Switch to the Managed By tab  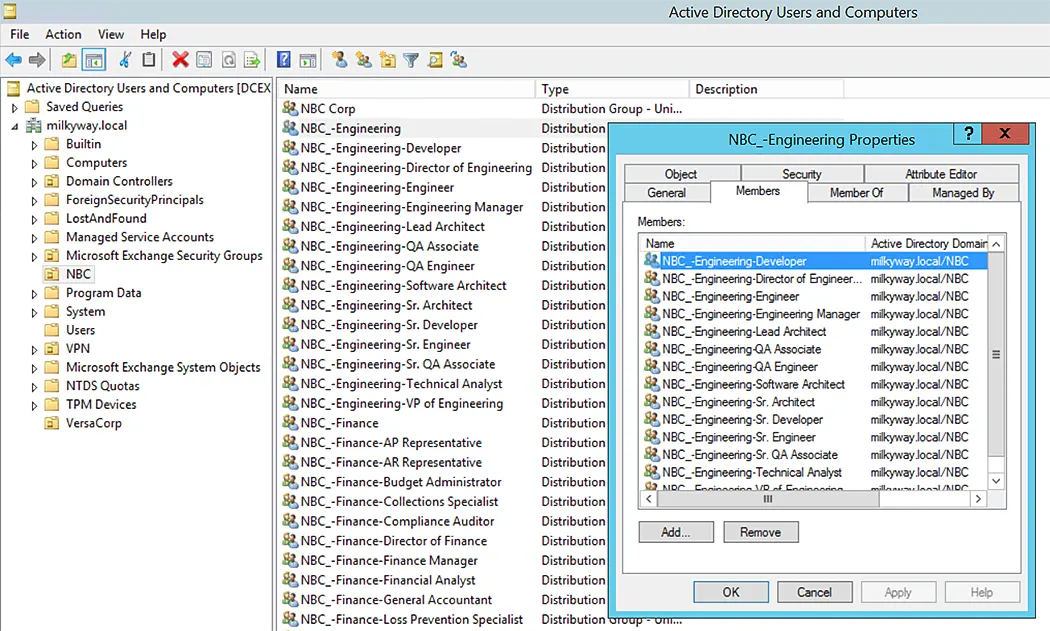coord(963,193)
